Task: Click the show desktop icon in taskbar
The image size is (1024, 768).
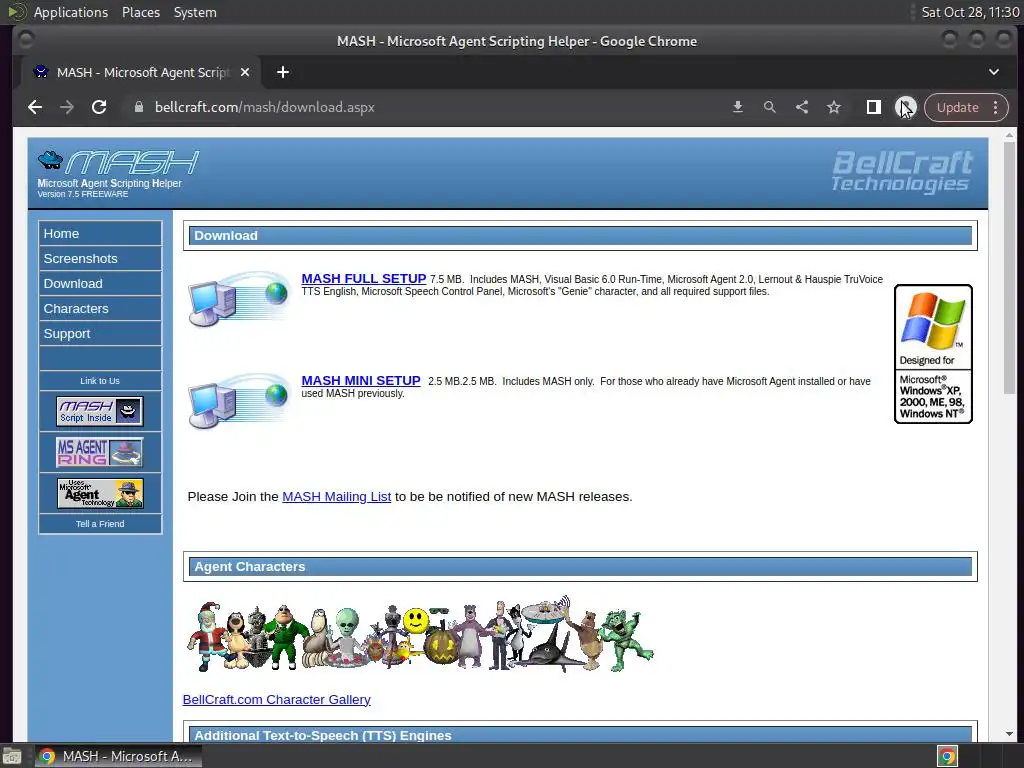Action: 12,756
